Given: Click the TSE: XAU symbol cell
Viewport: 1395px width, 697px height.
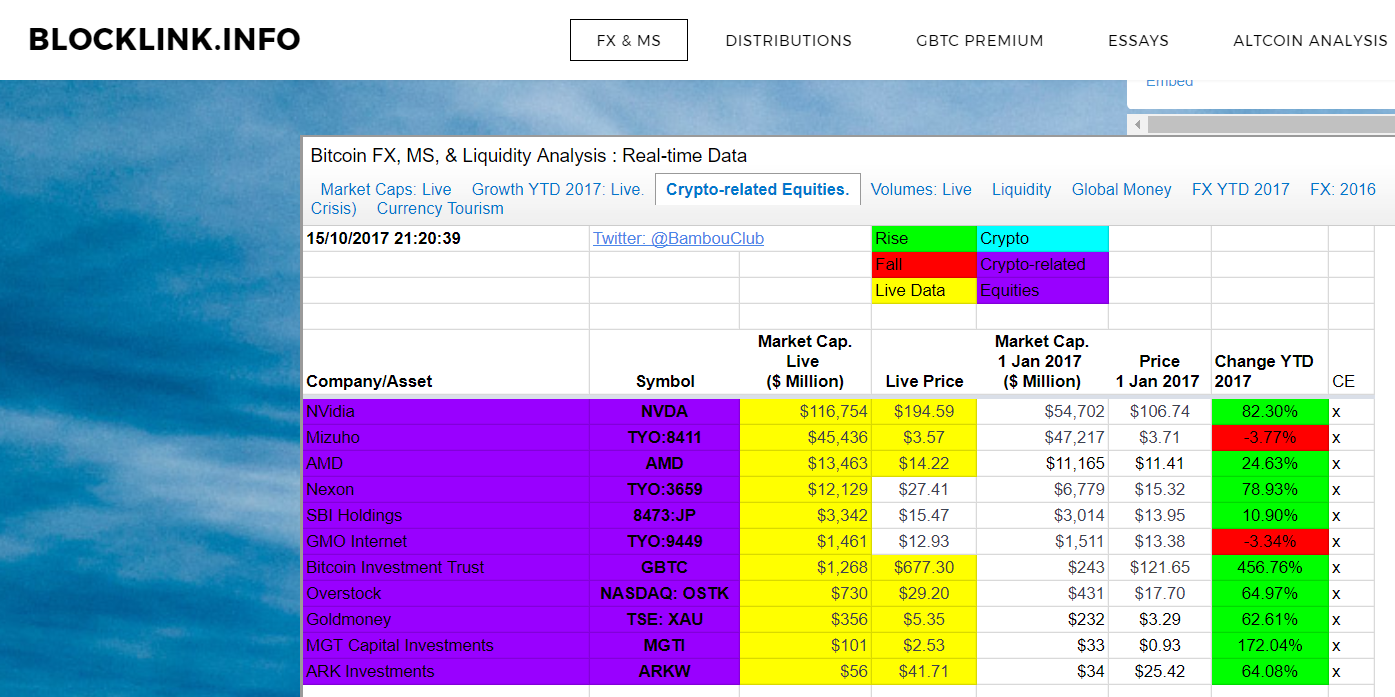Looking at the screenshot, I should click(665, 619).
